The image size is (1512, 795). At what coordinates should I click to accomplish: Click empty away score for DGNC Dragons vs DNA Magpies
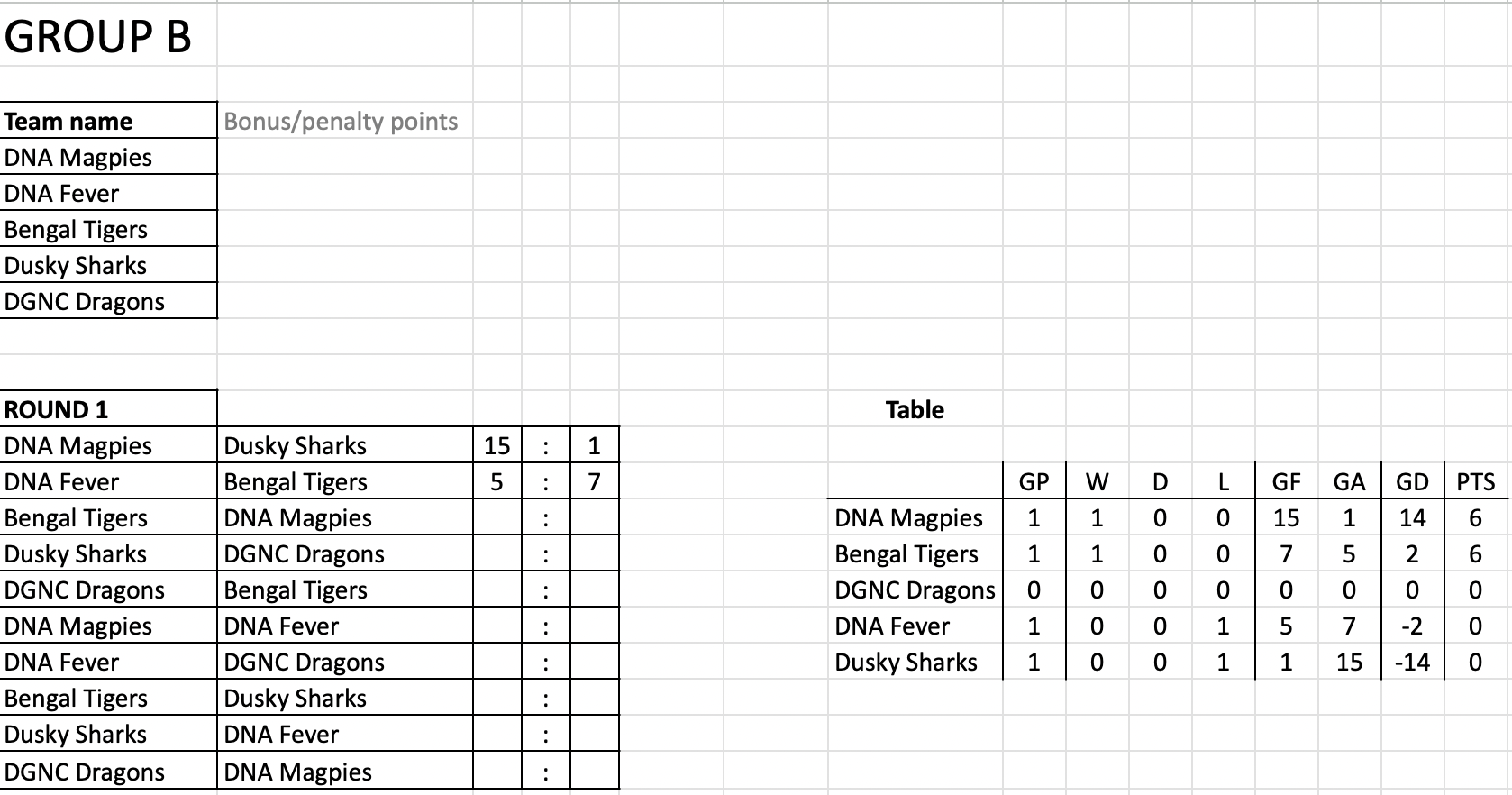pyautogui.click(x=594, y=772)
